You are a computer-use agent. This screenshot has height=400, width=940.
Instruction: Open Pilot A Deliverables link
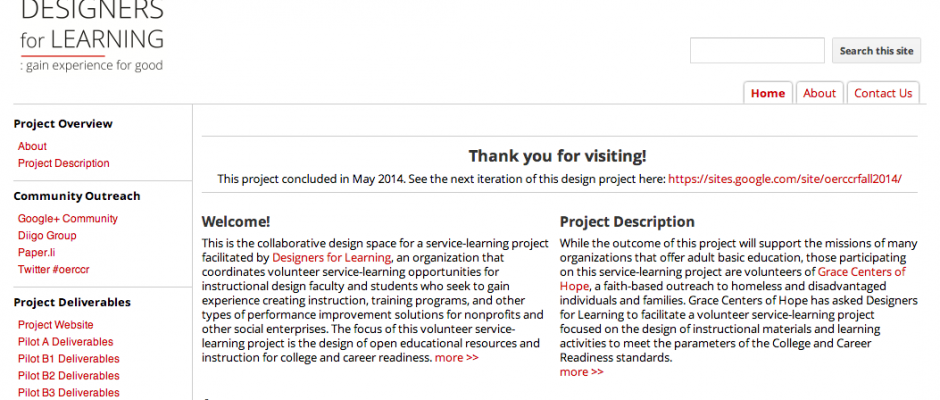point(66,341)
